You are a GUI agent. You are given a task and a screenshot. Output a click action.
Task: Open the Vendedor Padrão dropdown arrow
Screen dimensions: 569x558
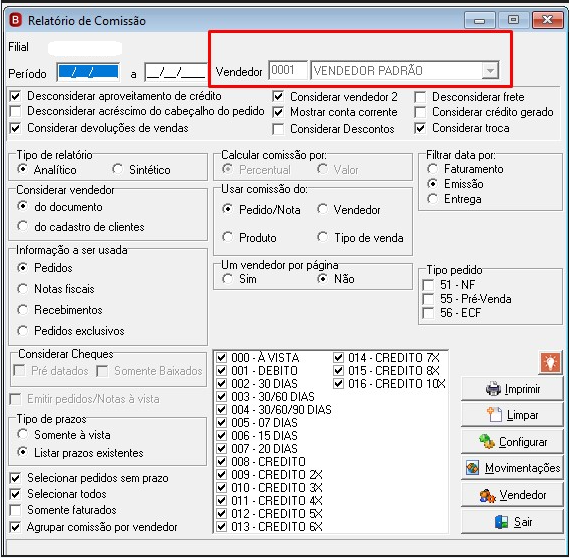tap(490, 70)
